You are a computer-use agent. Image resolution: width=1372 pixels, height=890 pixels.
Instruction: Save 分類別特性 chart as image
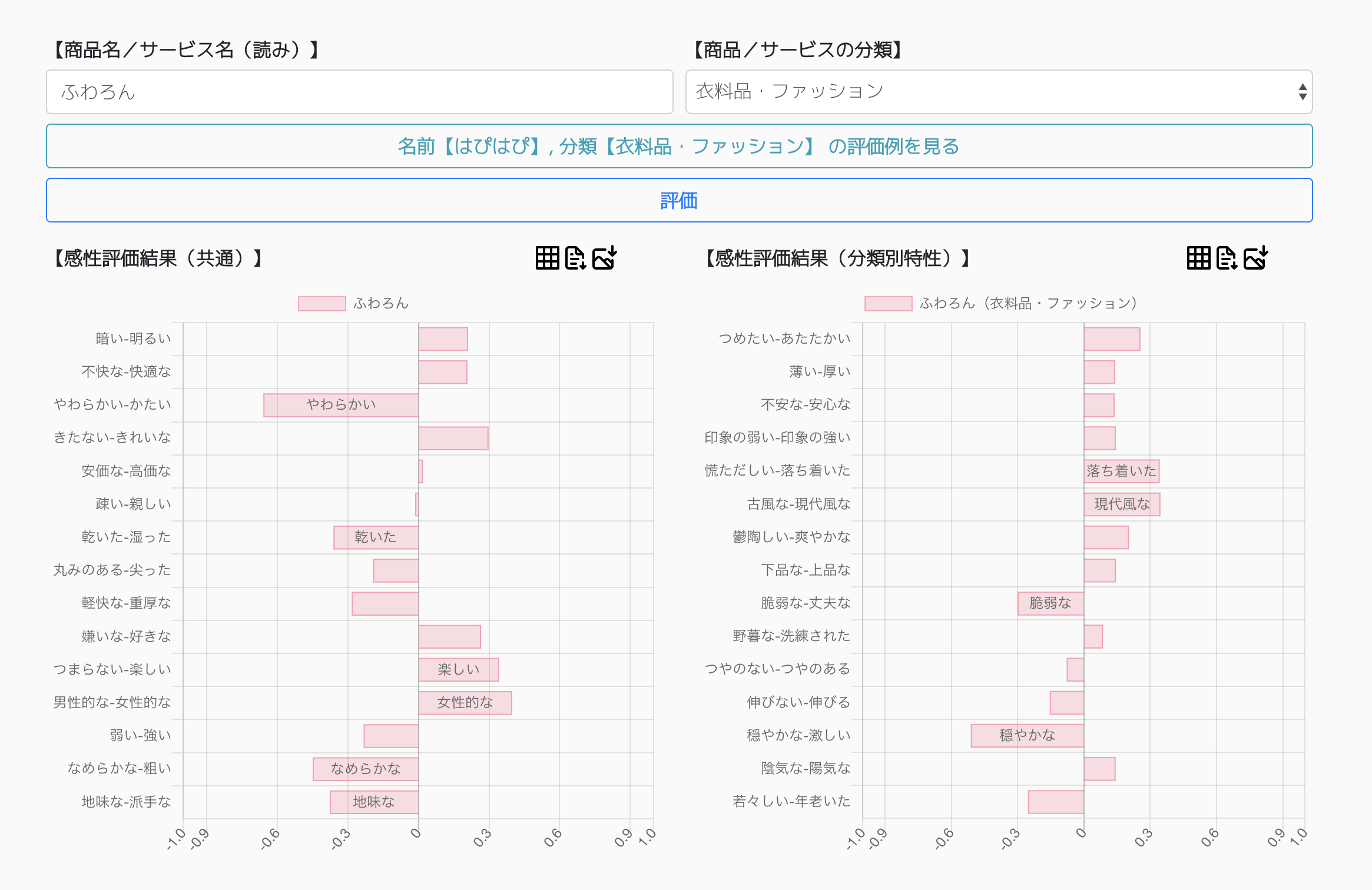[1255, 258]
